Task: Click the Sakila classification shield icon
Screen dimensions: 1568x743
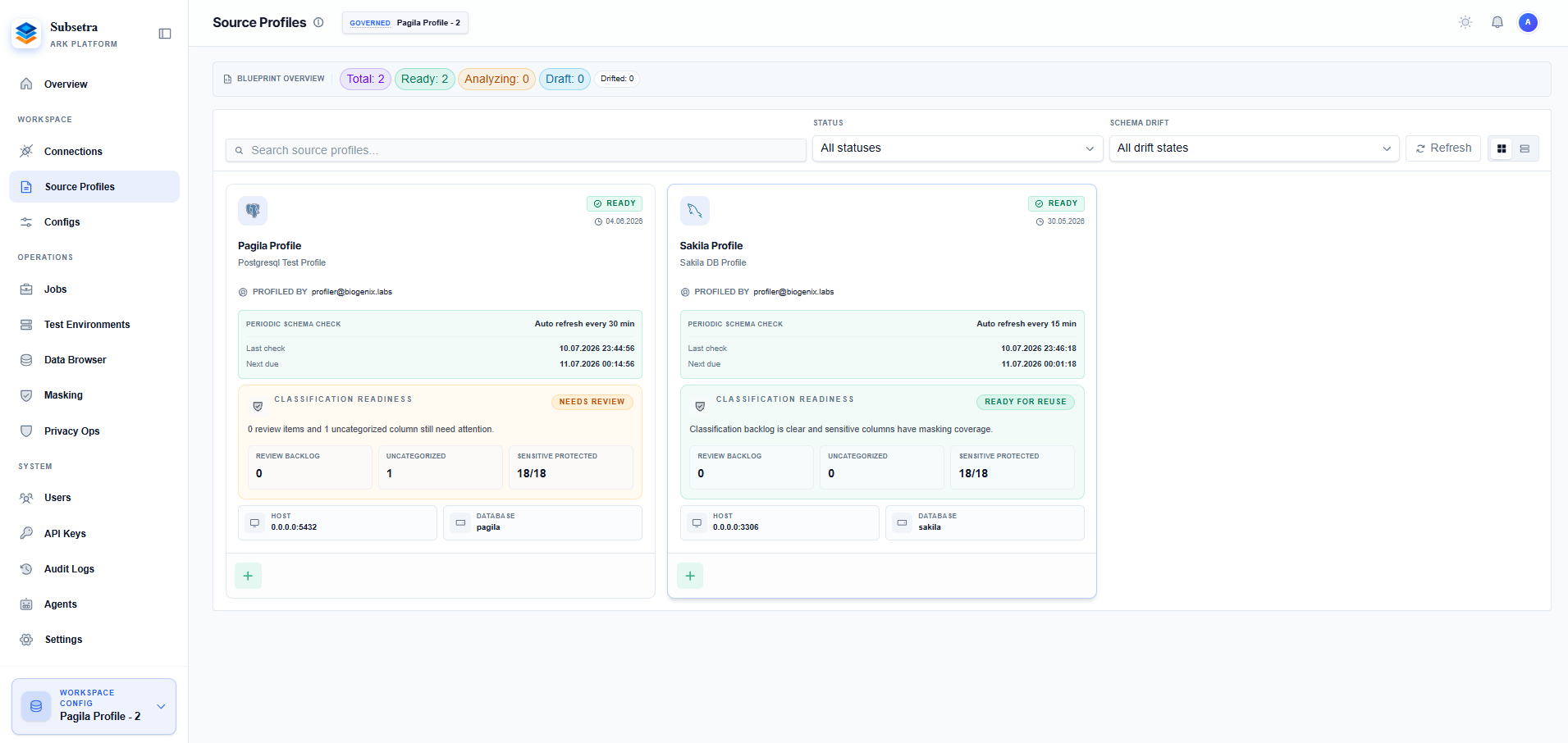Action: coord(700,406)
